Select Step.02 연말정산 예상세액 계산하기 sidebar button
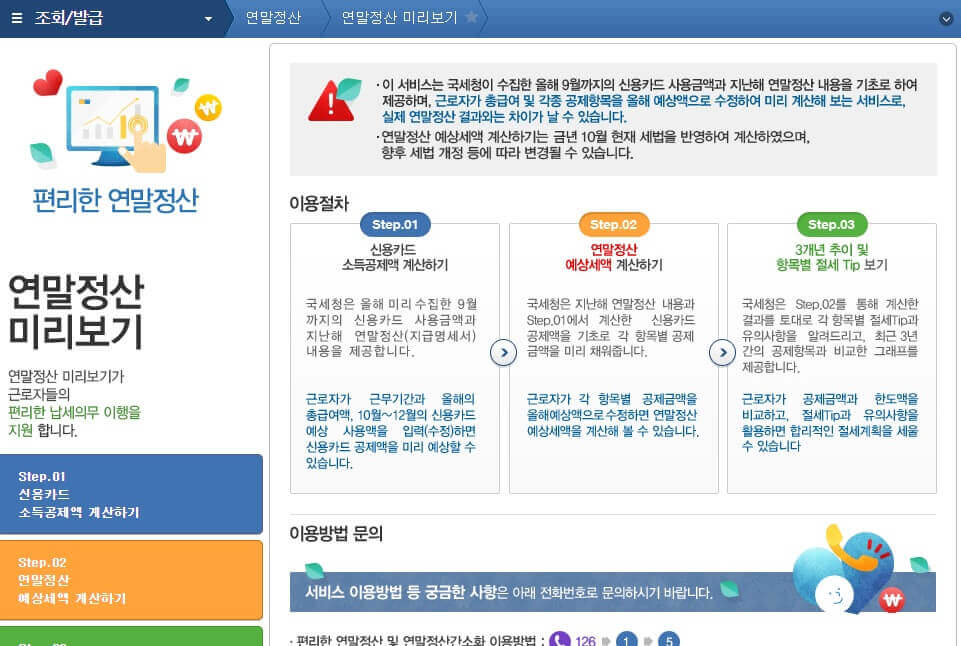Image resolution: width=961 pixels, height=646 pixels. [x=132, y=578]
